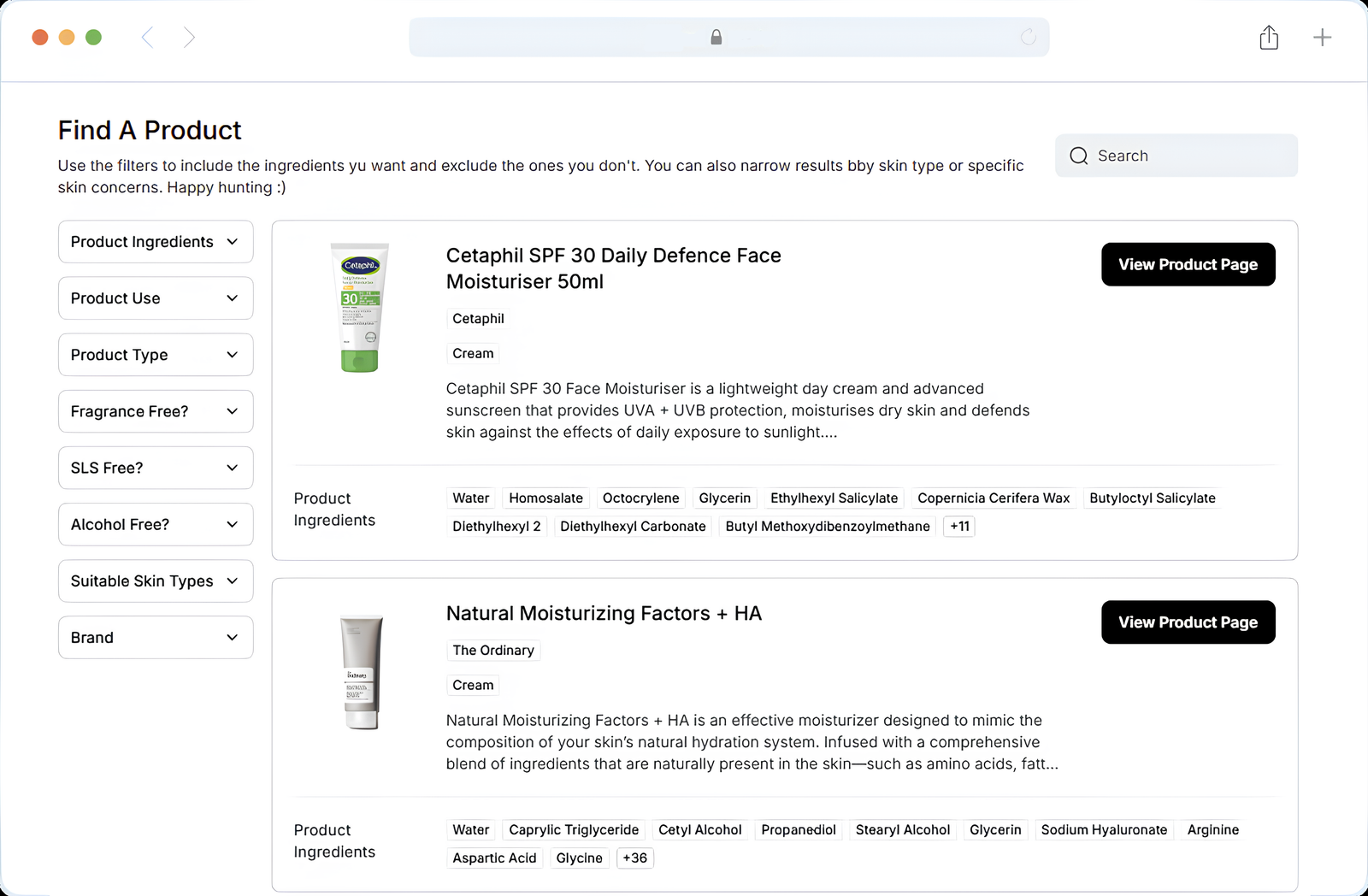The width and height of the screenshot is (1368, 896).
Task: Open the Fragrance Free? dropdown
Action: pos(156,411)
